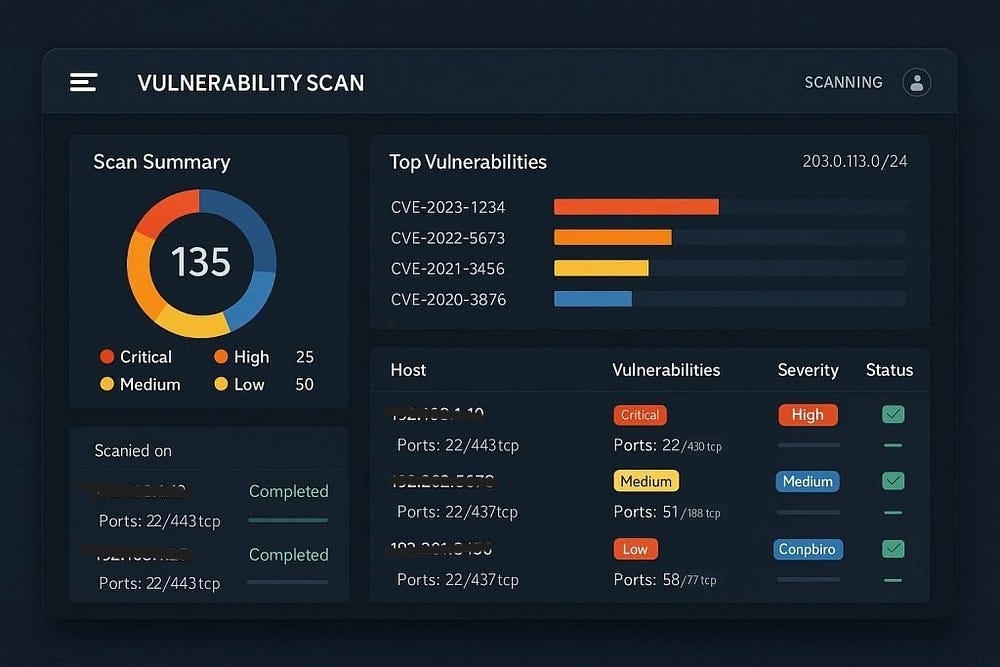Select CVE-2021-3456 entry
Image resolution: width=1000 pixels, height=667 pixels.
point(448,268)
